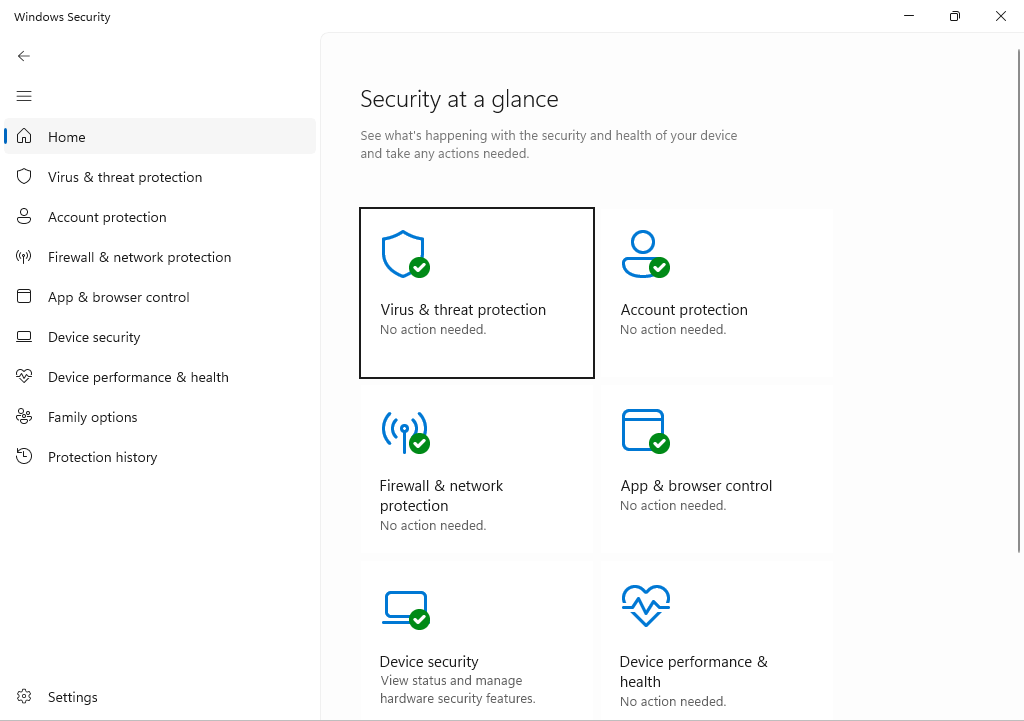Toggle the hamburger navigation menu

pyautogui.click(x=24, y=96)
